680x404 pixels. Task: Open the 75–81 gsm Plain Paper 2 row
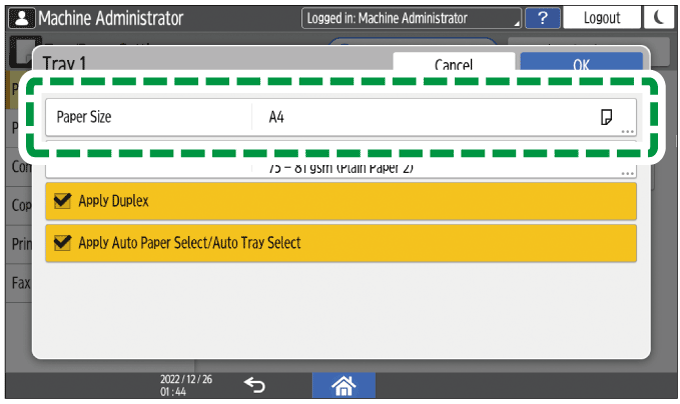[340, 168]
